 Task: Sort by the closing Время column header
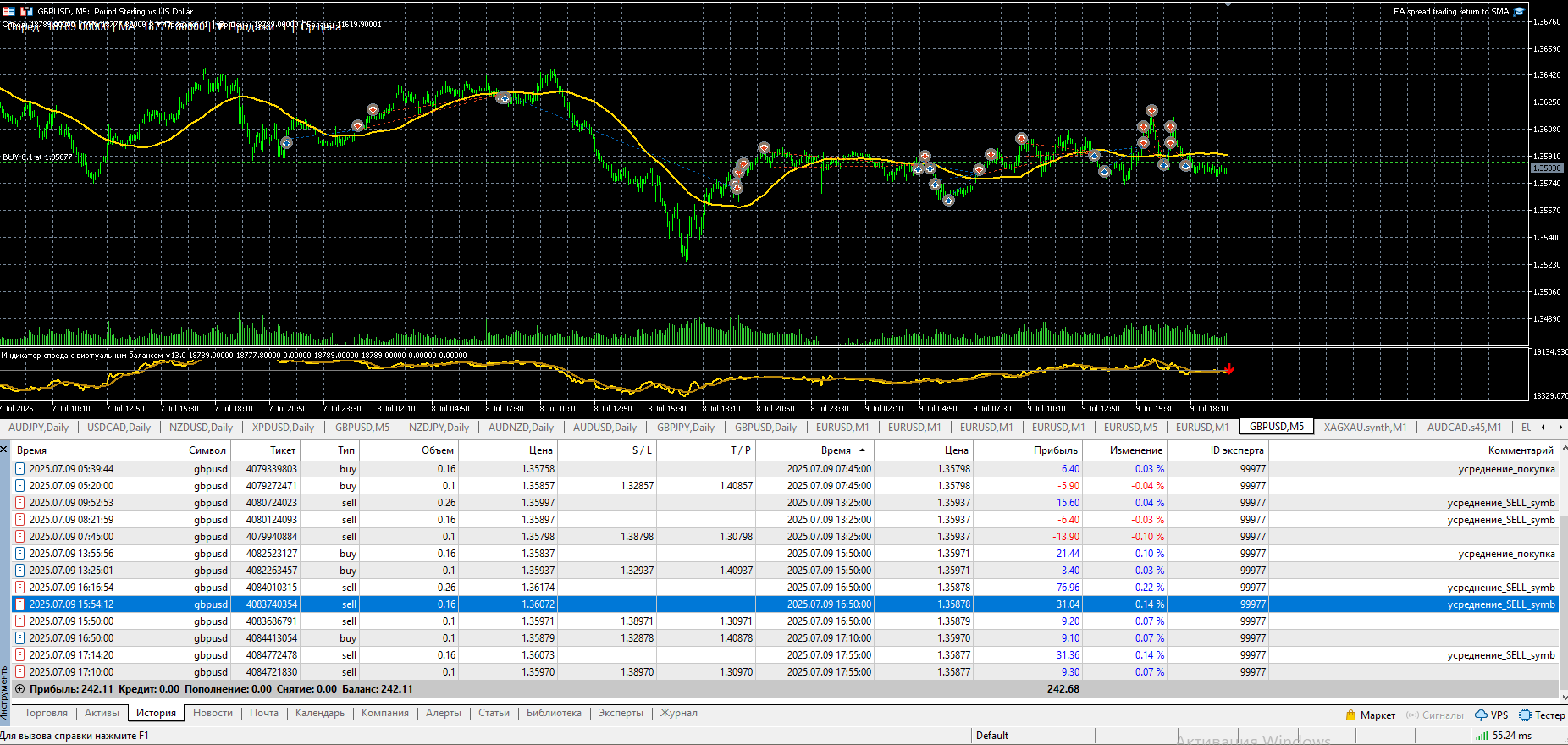(x=836, y=450)
